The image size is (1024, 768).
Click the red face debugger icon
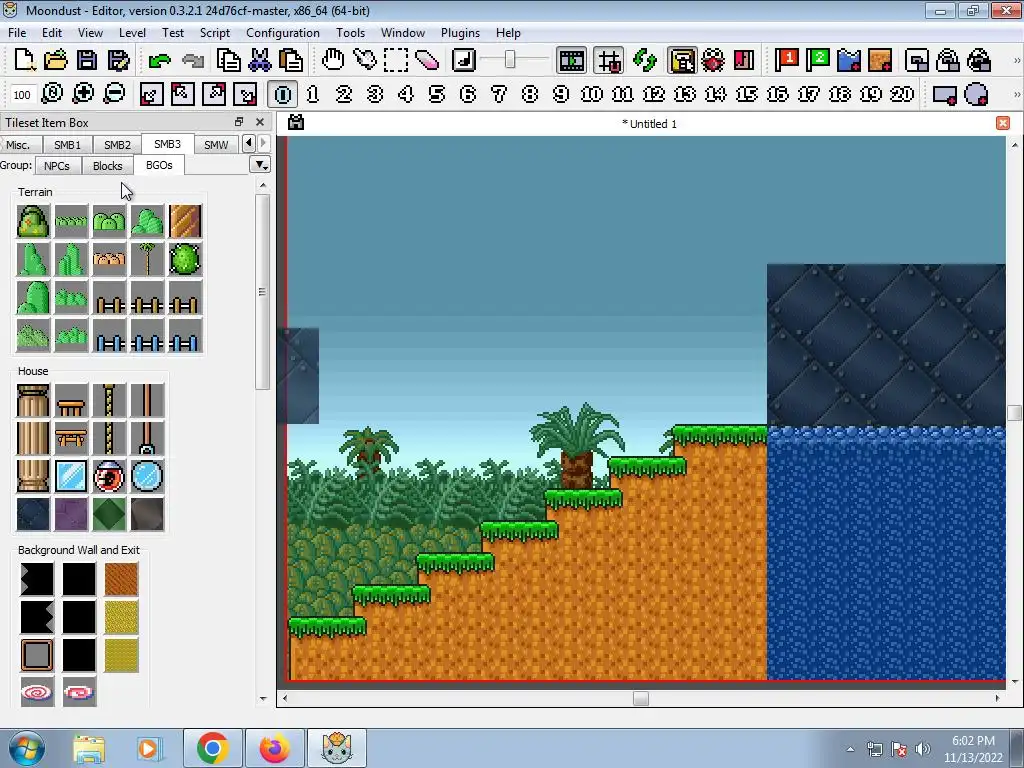713,60
